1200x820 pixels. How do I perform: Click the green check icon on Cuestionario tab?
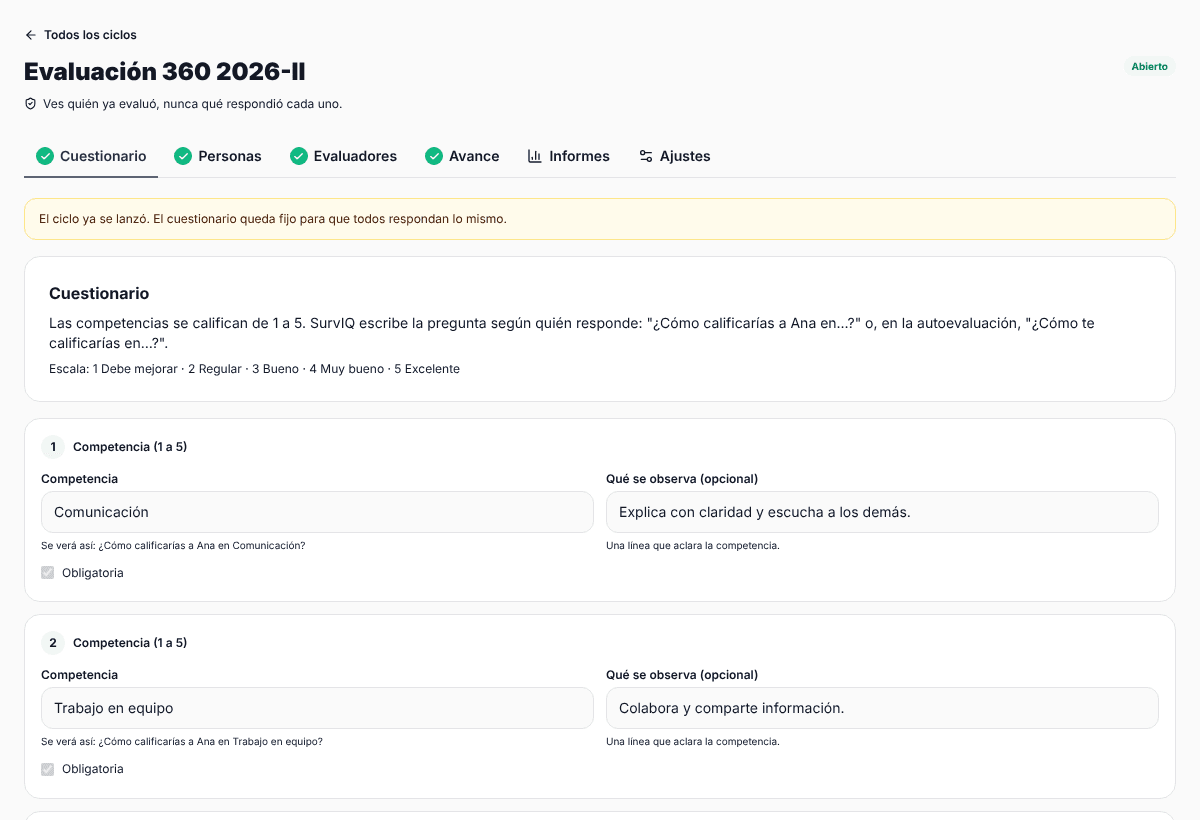click(45, 156)
